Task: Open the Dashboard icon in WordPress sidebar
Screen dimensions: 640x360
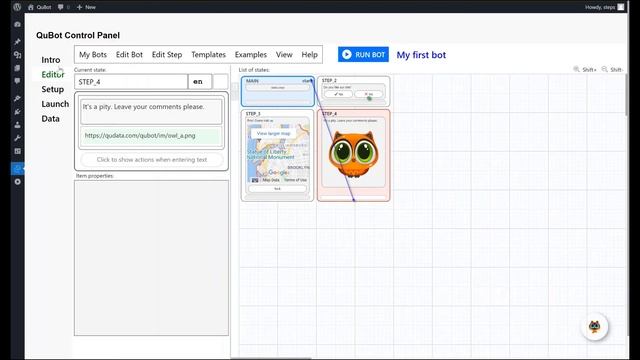Action: (17, 24)
